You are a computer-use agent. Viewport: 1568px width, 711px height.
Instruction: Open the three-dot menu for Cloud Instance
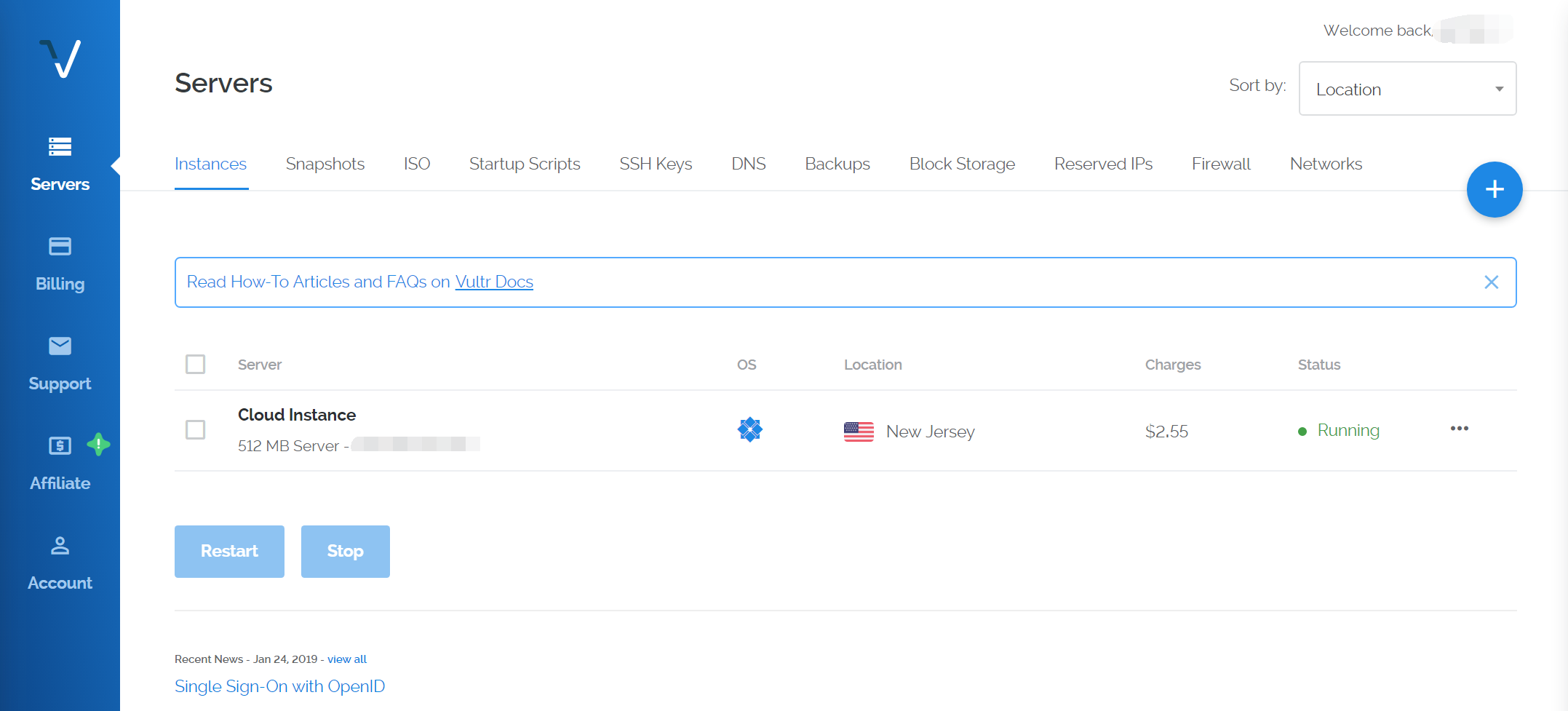1460,429
